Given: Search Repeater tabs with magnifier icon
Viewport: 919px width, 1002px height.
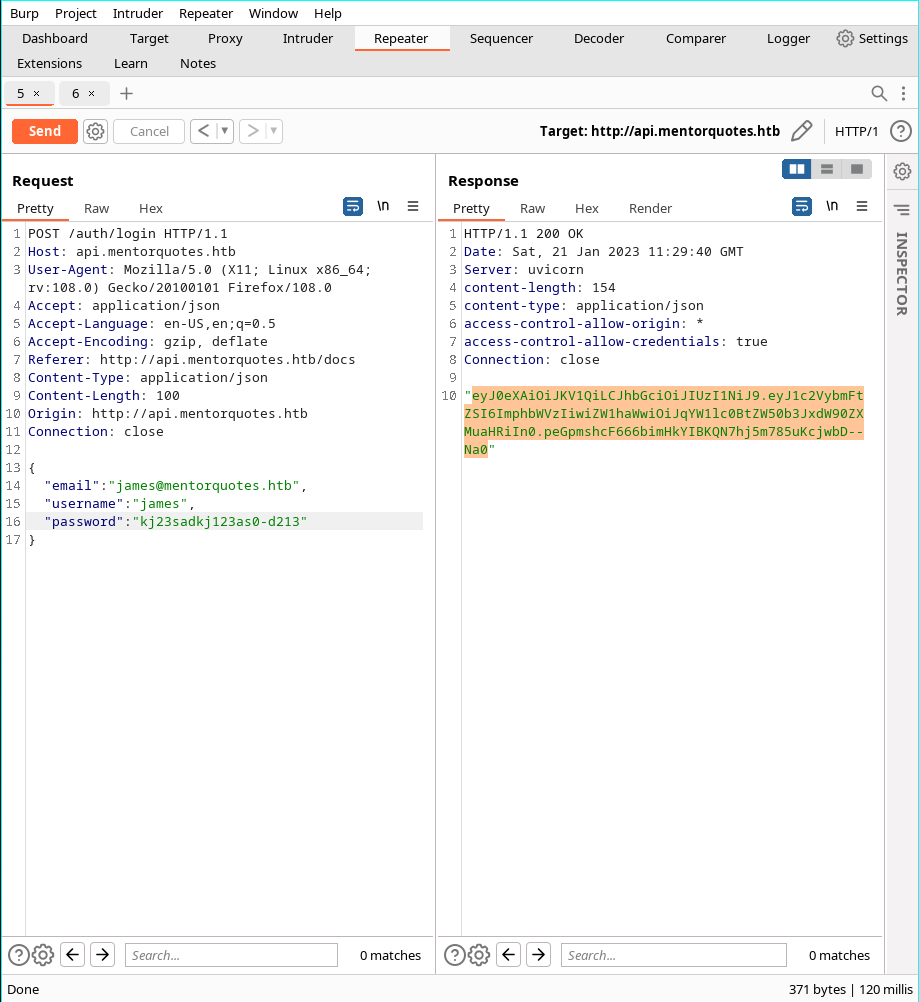Looking at the screenshot, I should pyautogui.click(x=879, y=93).
